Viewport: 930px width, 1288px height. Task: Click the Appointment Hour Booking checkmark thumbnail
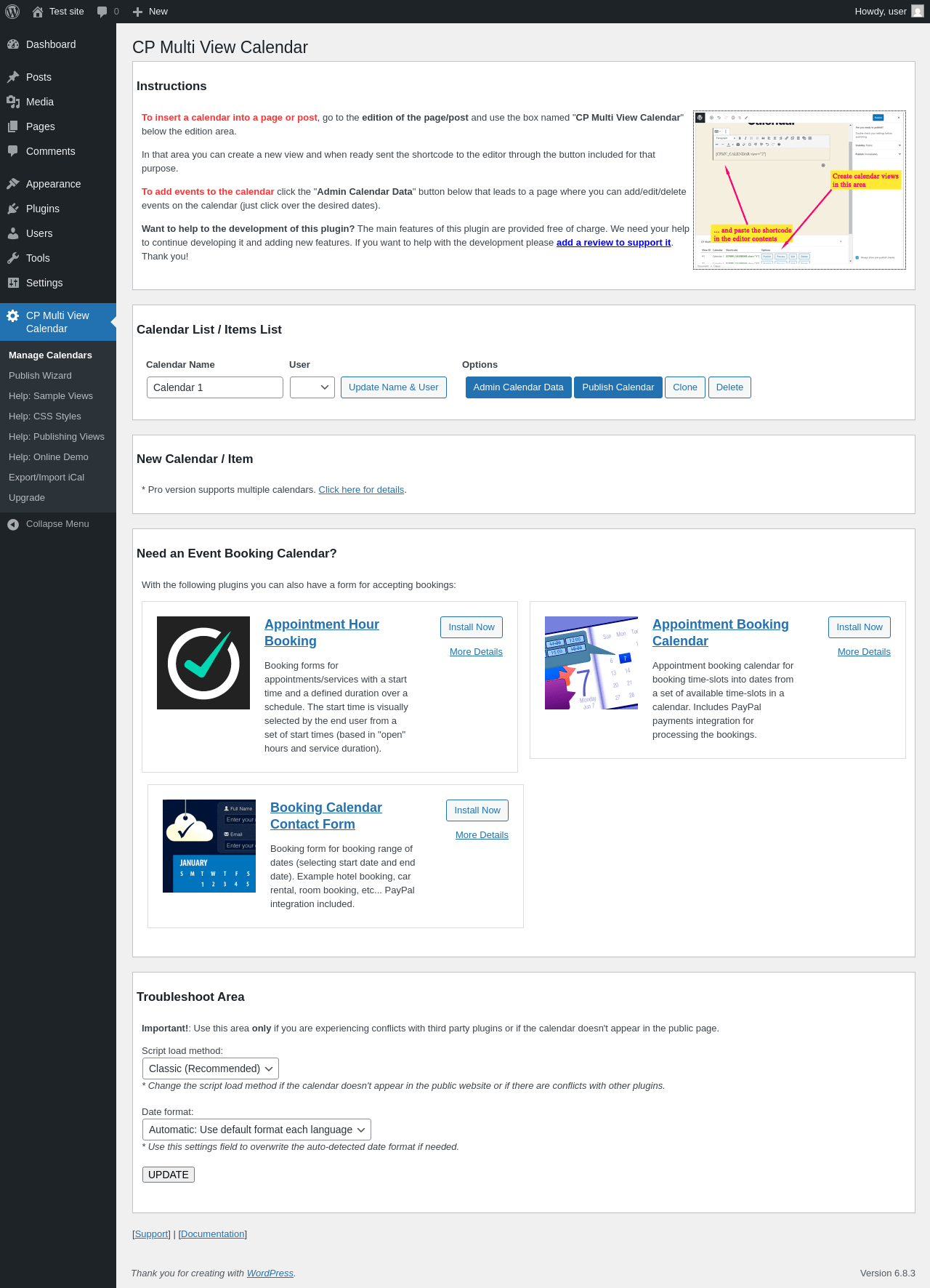[x=203, y=663]
